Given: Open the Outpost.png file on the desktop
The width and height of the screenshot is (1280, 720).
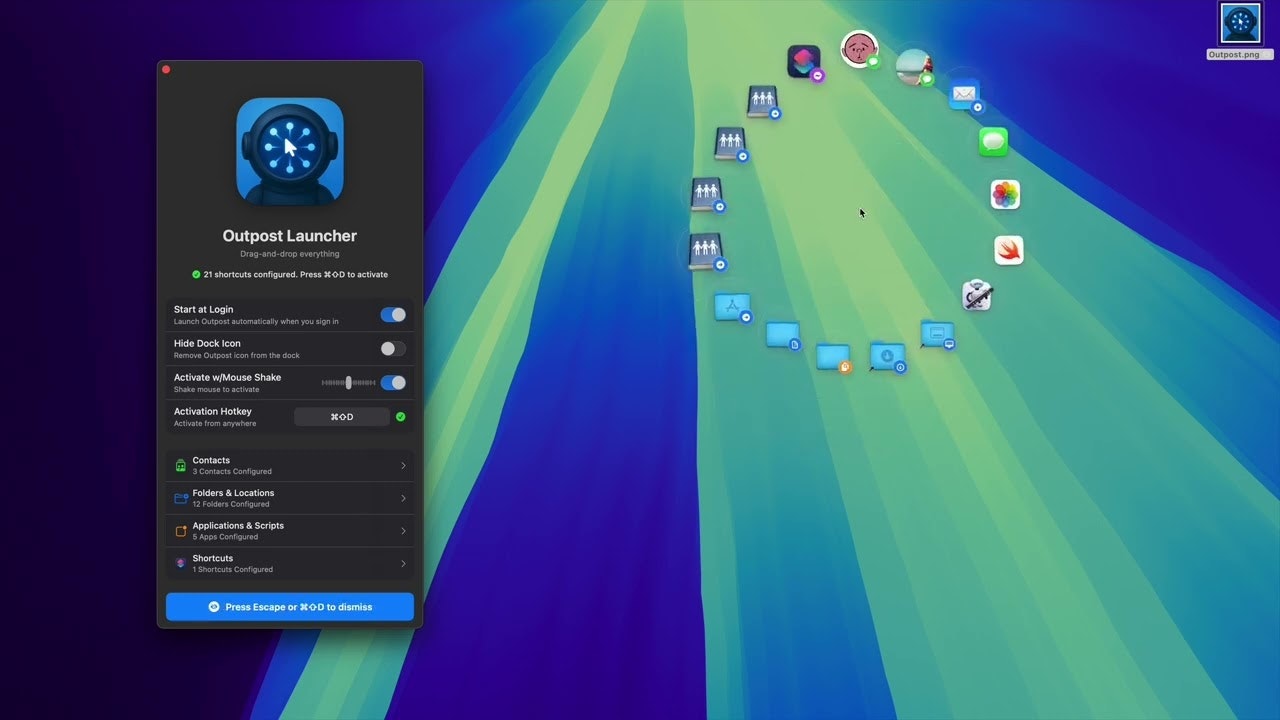Looking at the screenshot, I should (x=1240, y=30).
